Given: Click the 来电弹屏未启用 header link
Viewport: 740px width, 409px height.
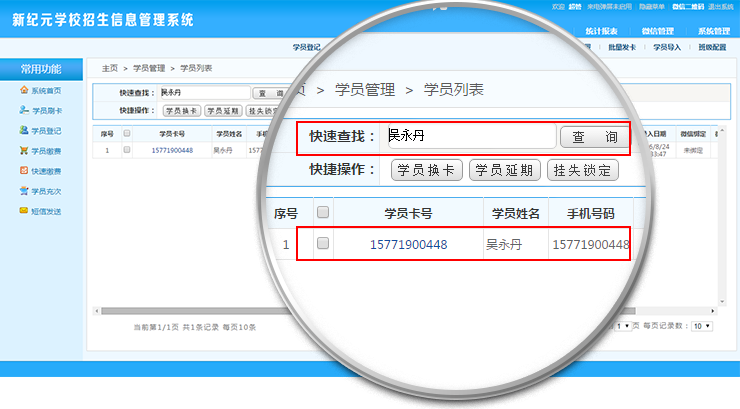Looking at the screenshot, I should pyautogui.click(x=609, y=7).
